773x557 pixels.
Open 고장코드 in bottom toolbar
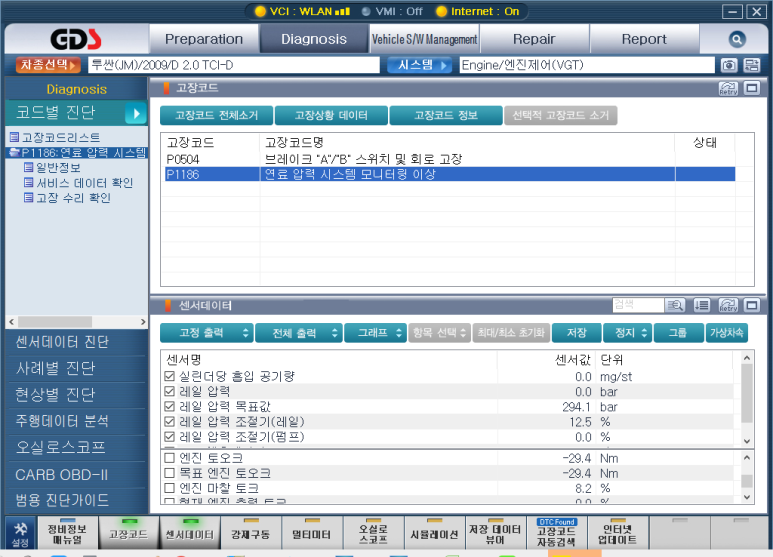pos(129,533)
